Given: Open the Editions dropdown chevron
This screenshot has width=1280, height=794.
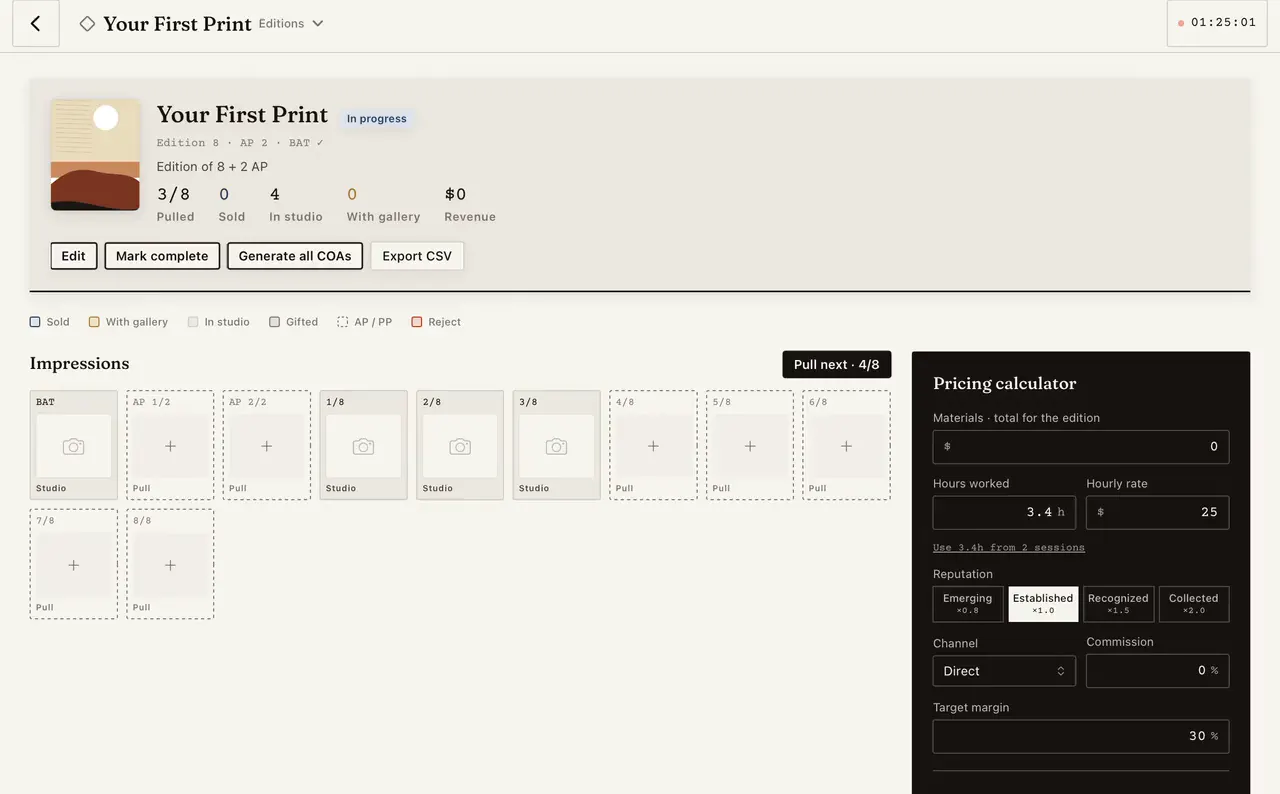Looking at the screenshot, I should tap(318, 23).
